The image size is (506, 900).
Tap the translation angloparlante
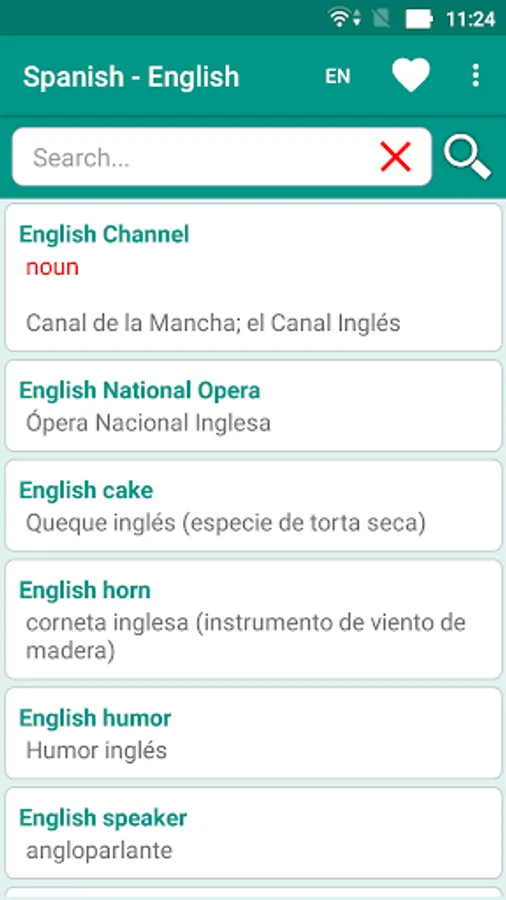point(99,850)
